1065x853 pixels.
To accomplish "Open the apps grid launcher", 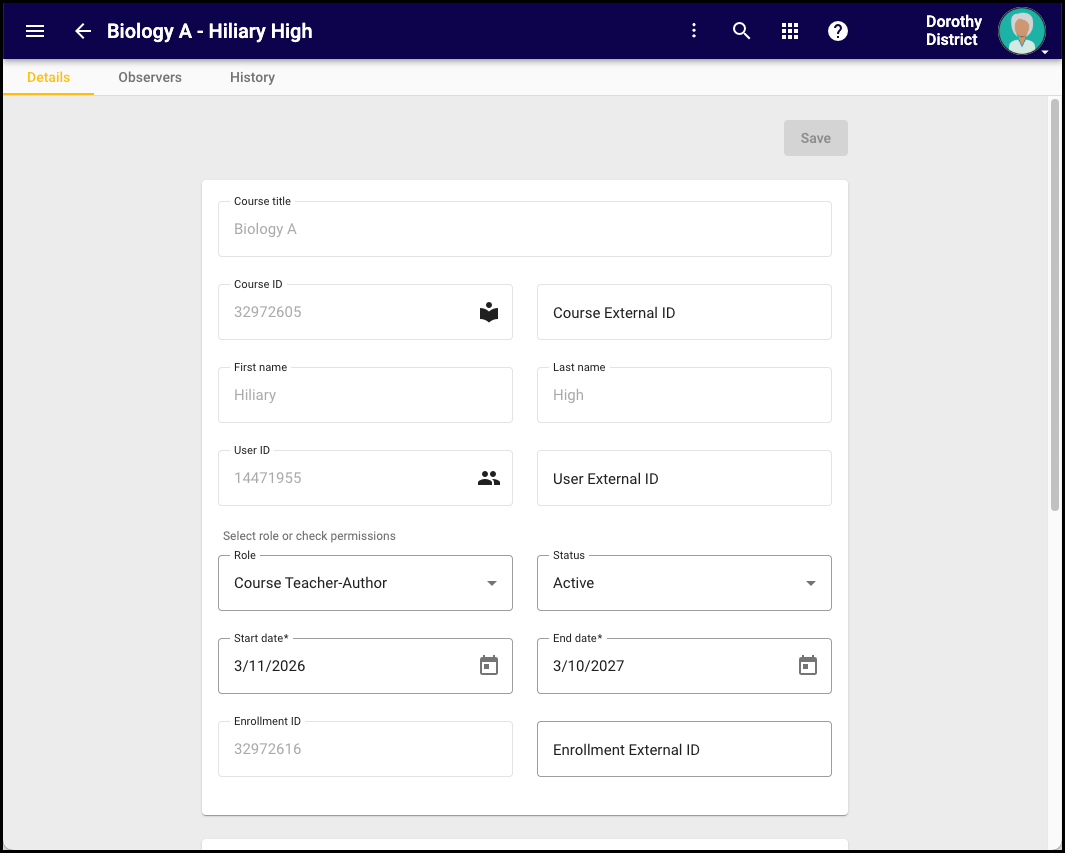I will click(789, 31).
